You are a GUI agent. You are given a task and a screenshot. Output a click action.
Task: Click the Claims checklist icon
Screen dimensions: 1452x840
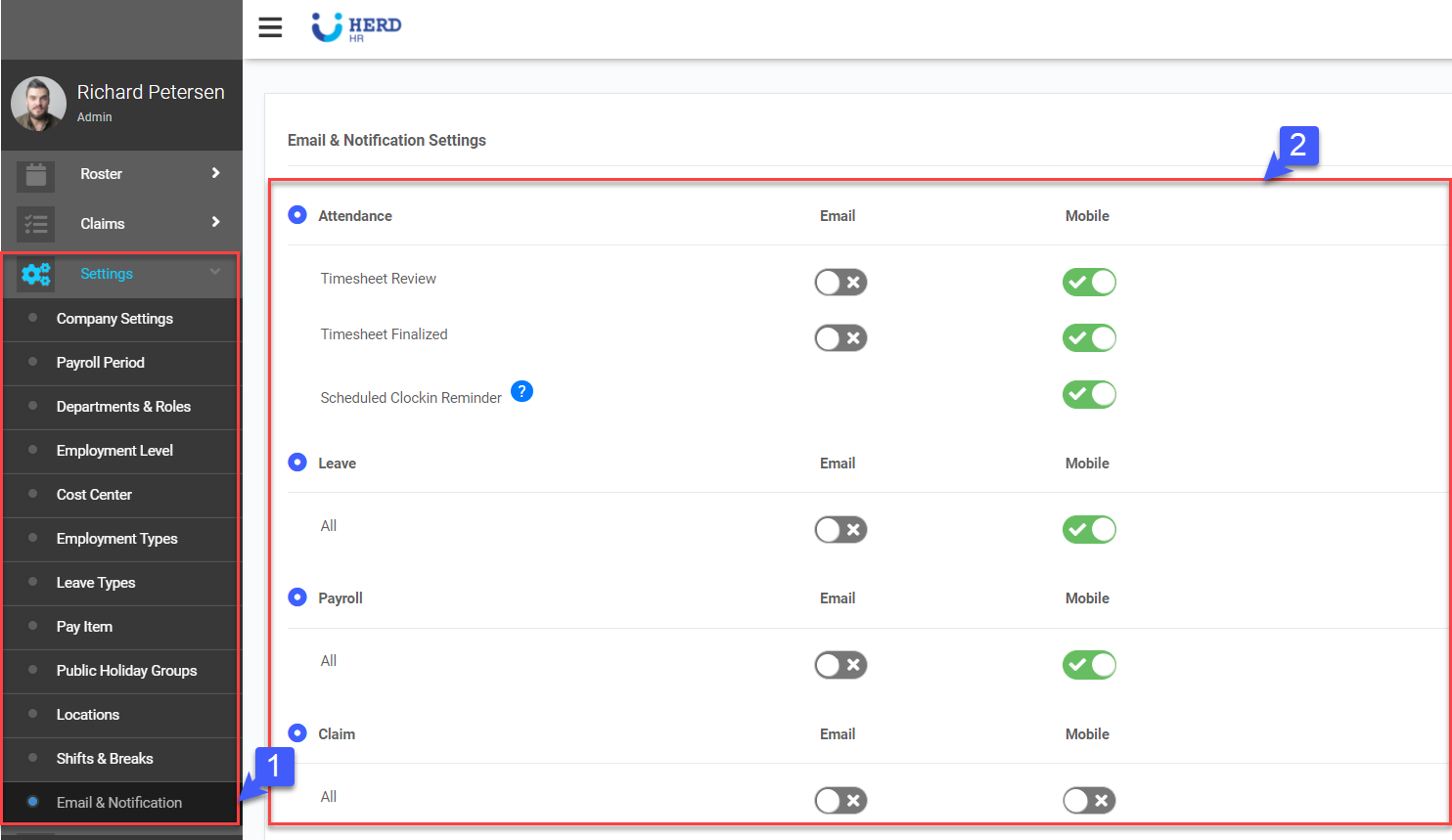click(36, 224)
